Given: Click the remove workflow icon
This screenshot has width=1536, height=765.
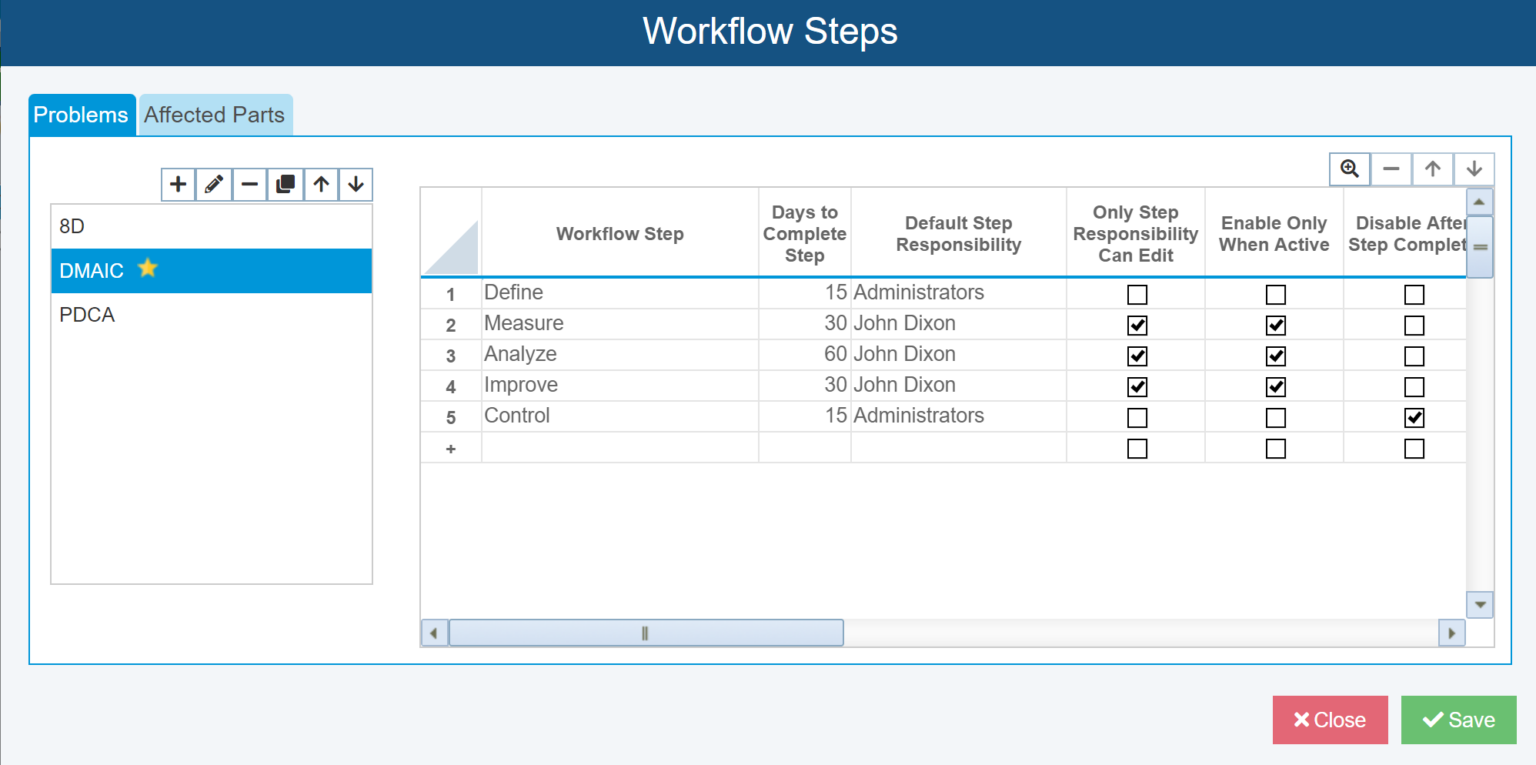Looking at the screenshot, I should [x=249, y=184].
